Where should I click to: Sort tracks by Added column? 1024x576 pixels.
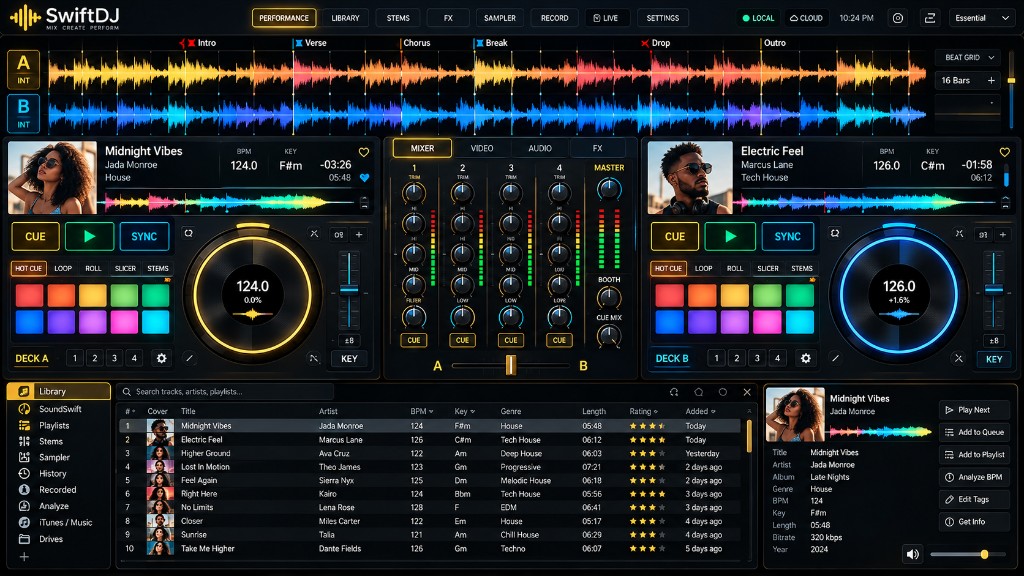tap(700, 411)
